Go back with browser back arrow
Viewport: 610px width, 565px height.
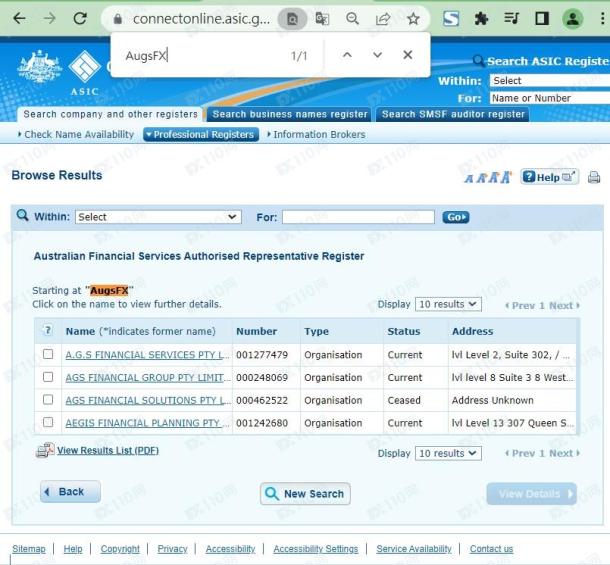[x=19, y=18]
